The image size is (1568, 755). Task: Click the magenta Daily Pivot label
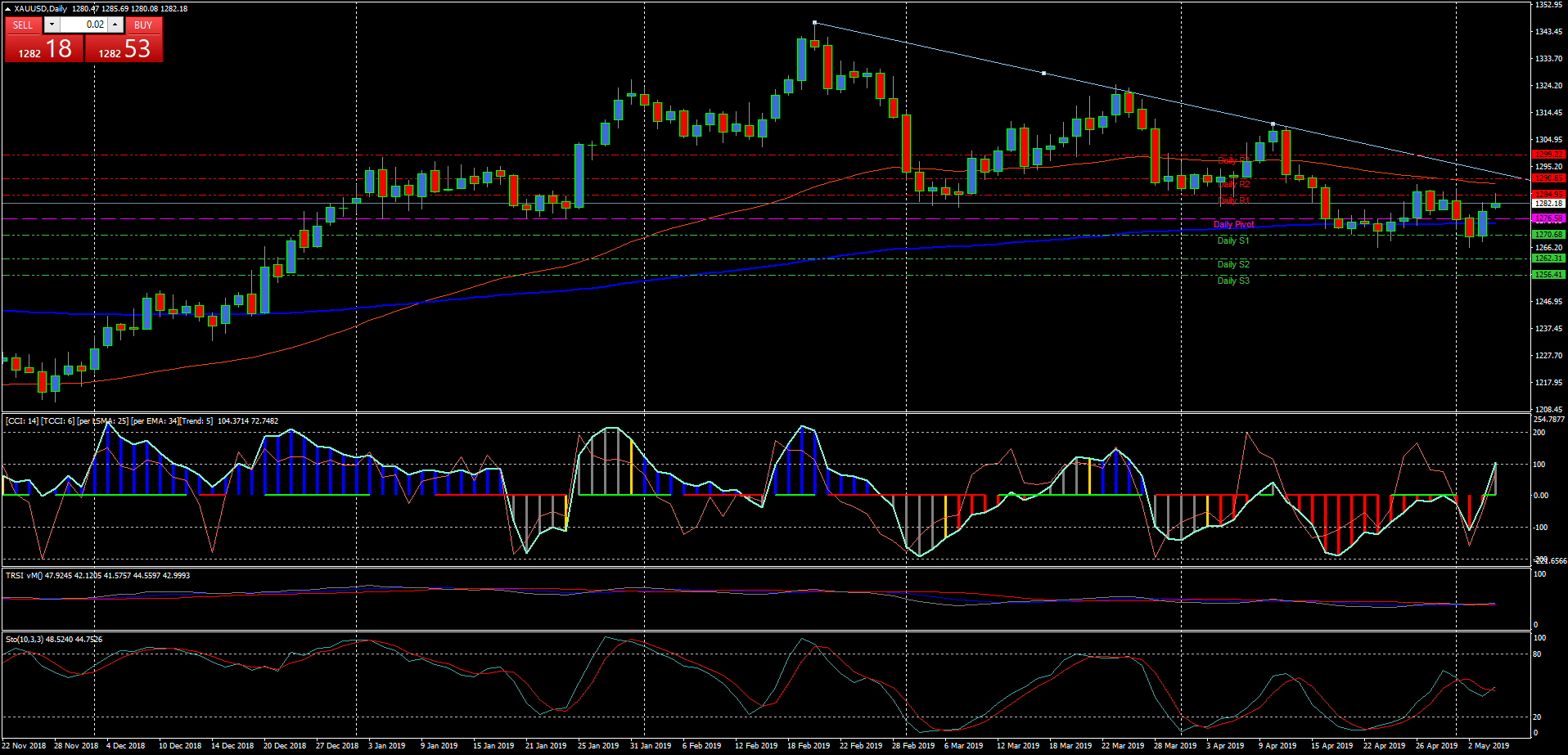click(x=1233, y=224)
